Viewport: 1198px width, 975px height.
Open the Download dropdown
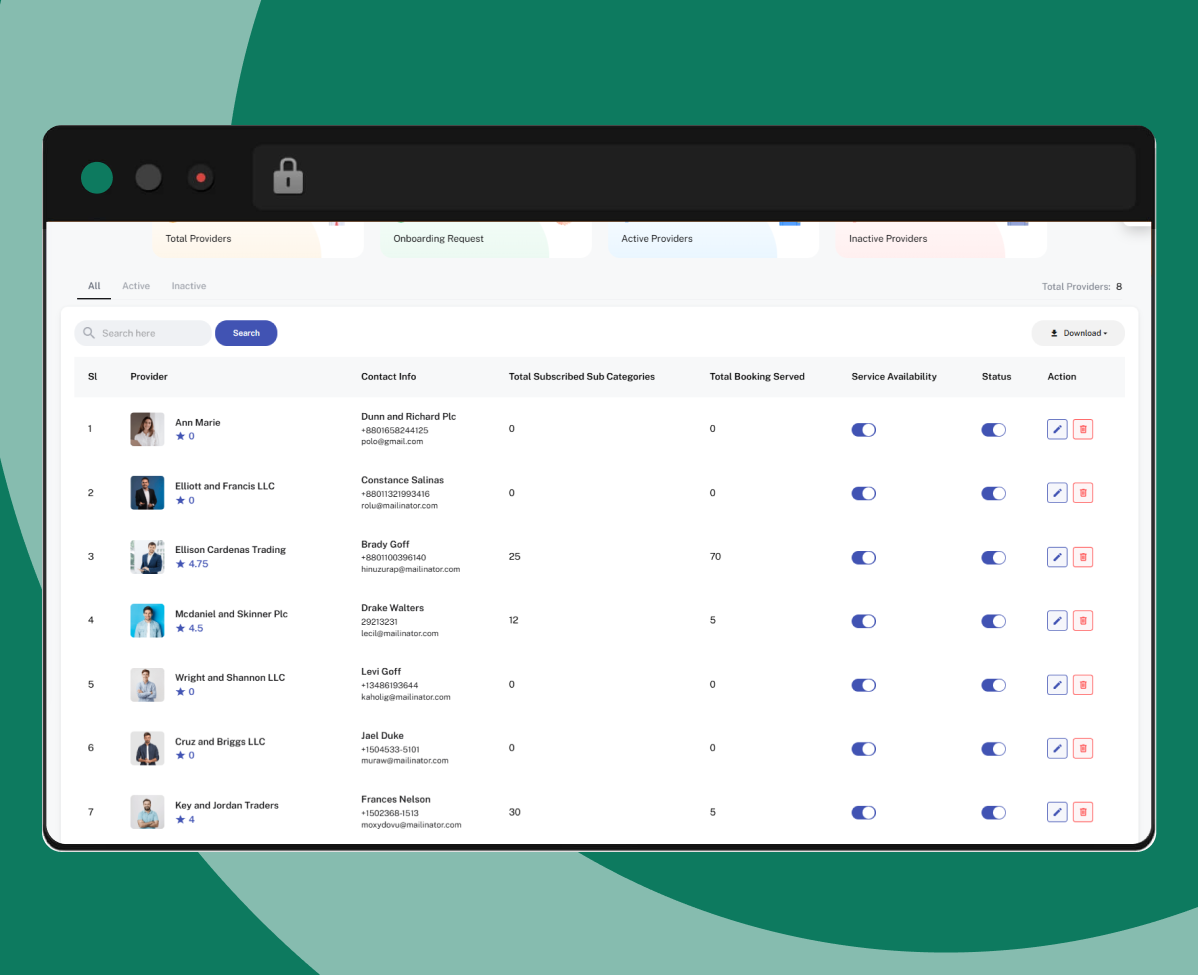coord(1078,333)
